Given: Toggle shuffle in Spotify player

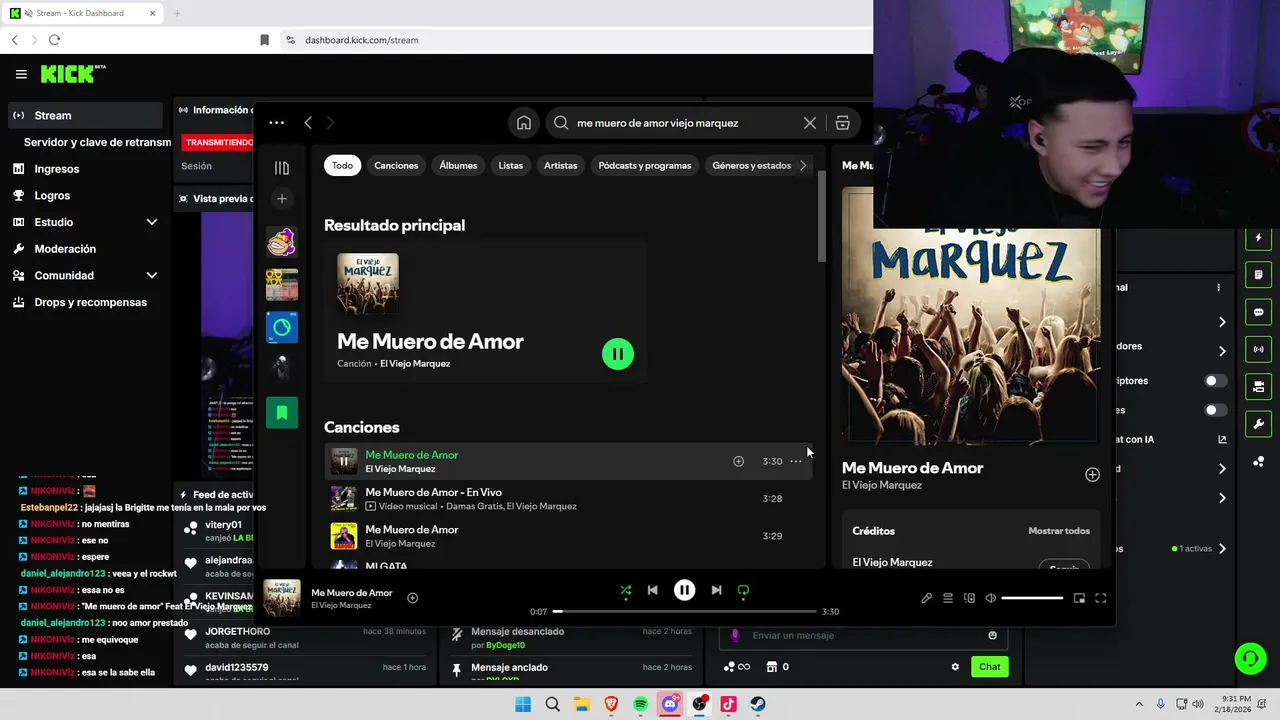Looking at the screenshot, I should click(x=625, y=590).
